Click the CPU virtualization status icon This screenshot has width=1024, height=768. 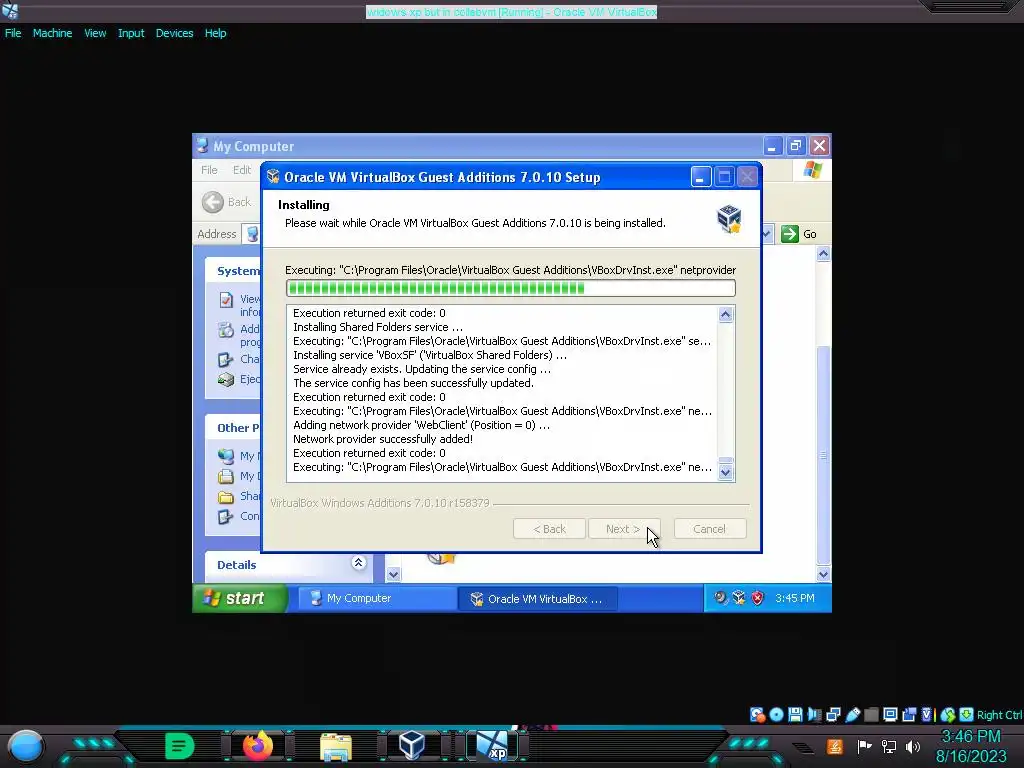click(x=927, y=714)
